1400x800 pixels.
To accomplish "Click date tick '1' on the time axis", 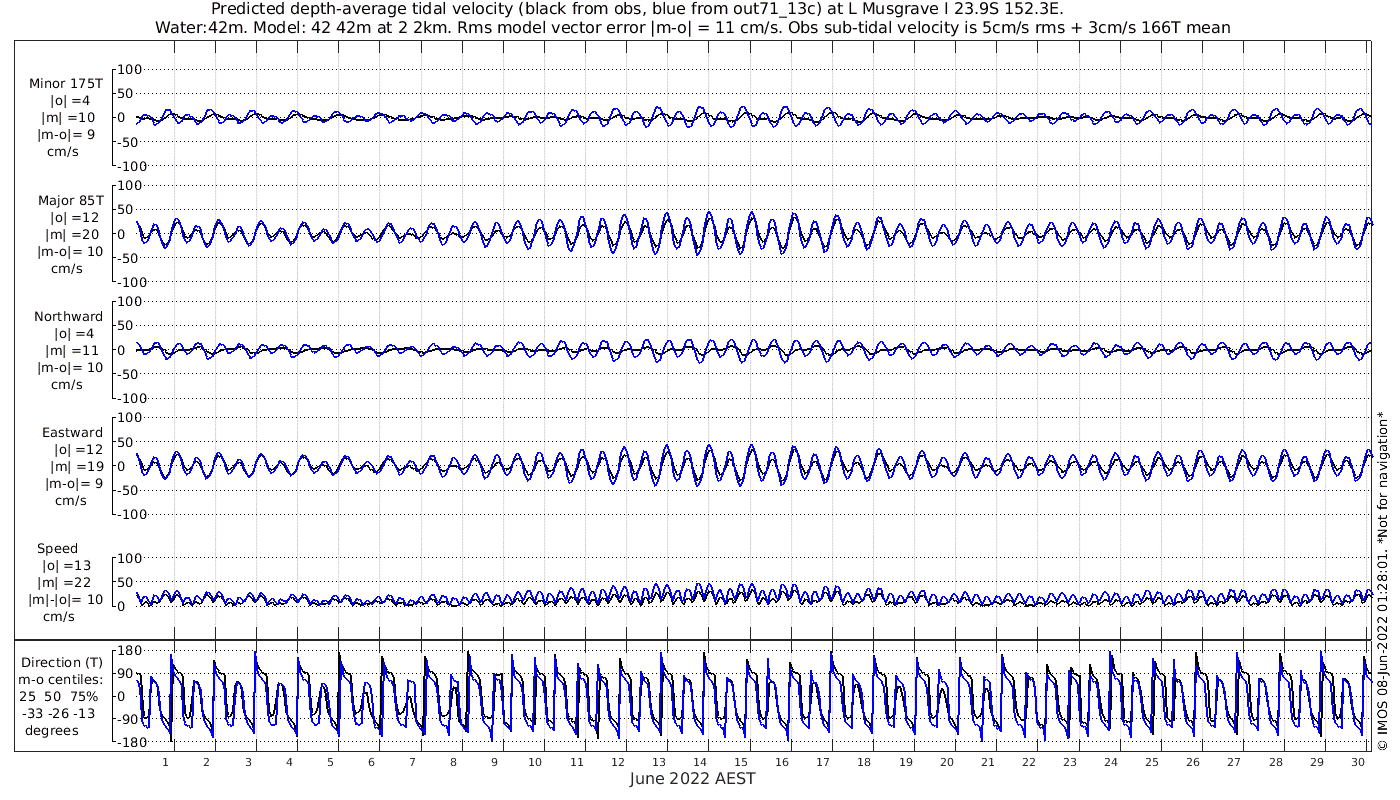I will pos(165,761).
